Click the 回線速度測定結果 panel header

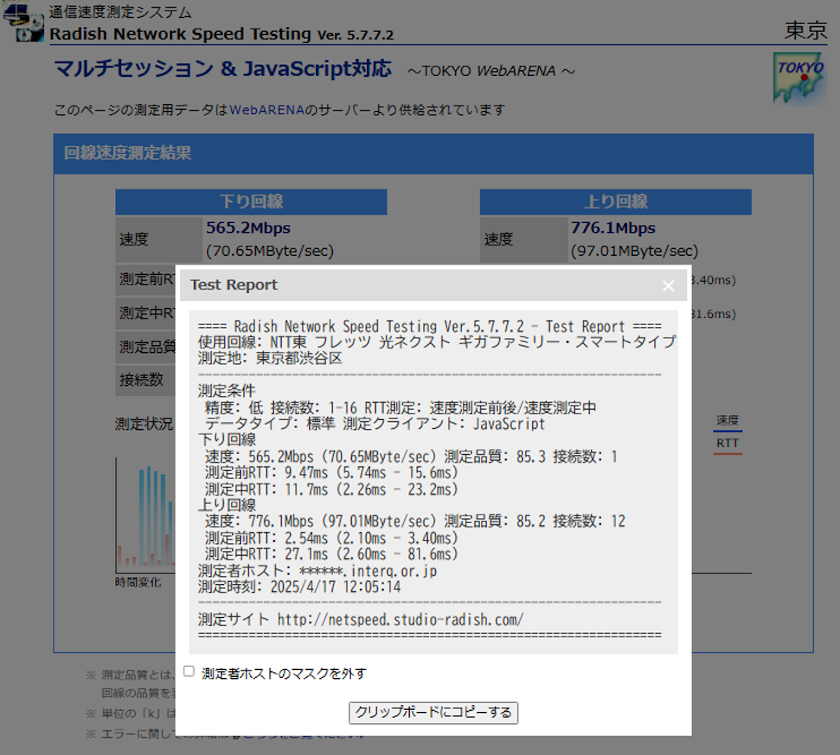127,153
